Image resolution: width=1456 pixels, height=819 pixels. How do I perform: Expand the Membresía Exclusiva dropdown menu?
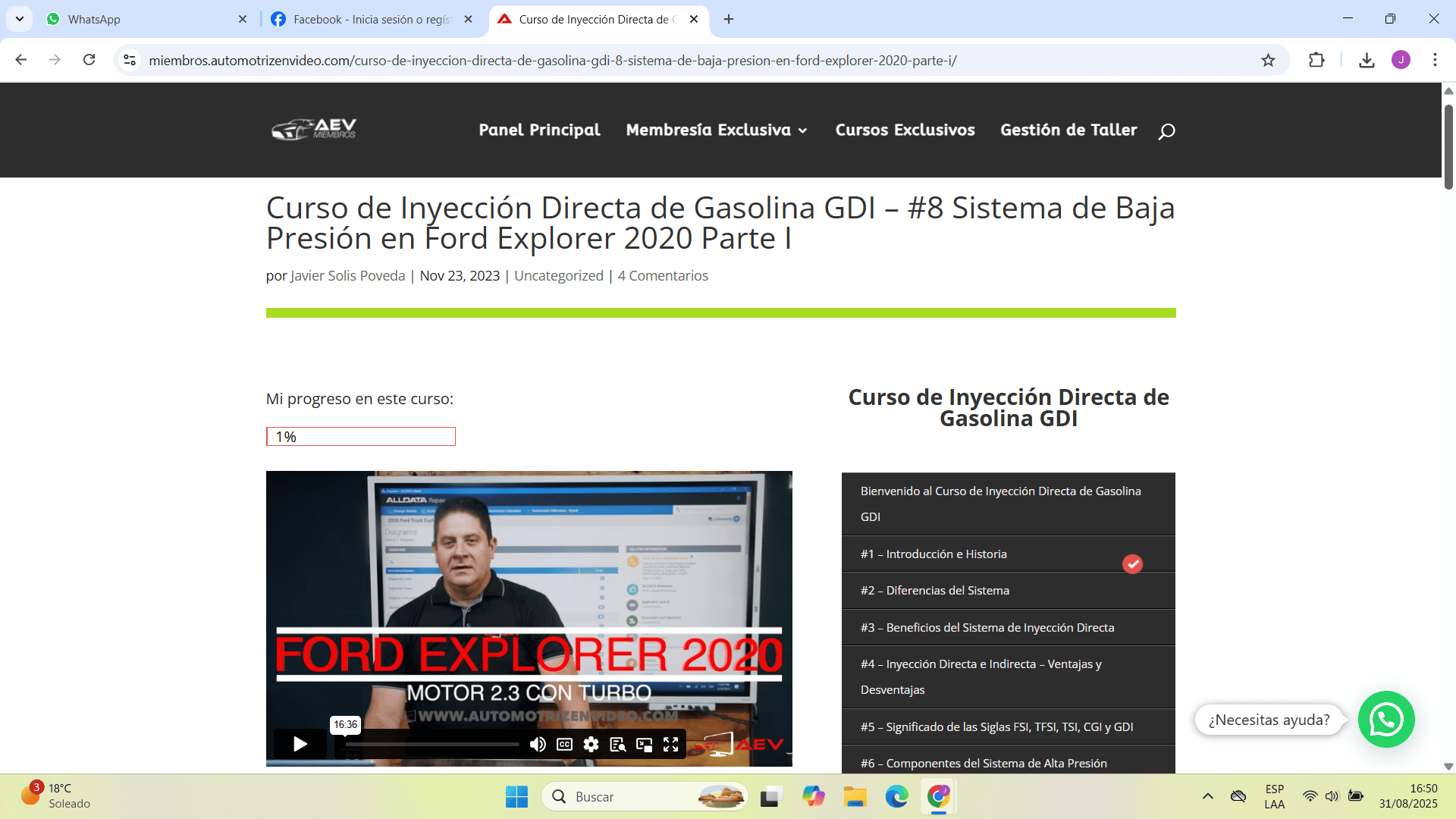tap(716, 130)
